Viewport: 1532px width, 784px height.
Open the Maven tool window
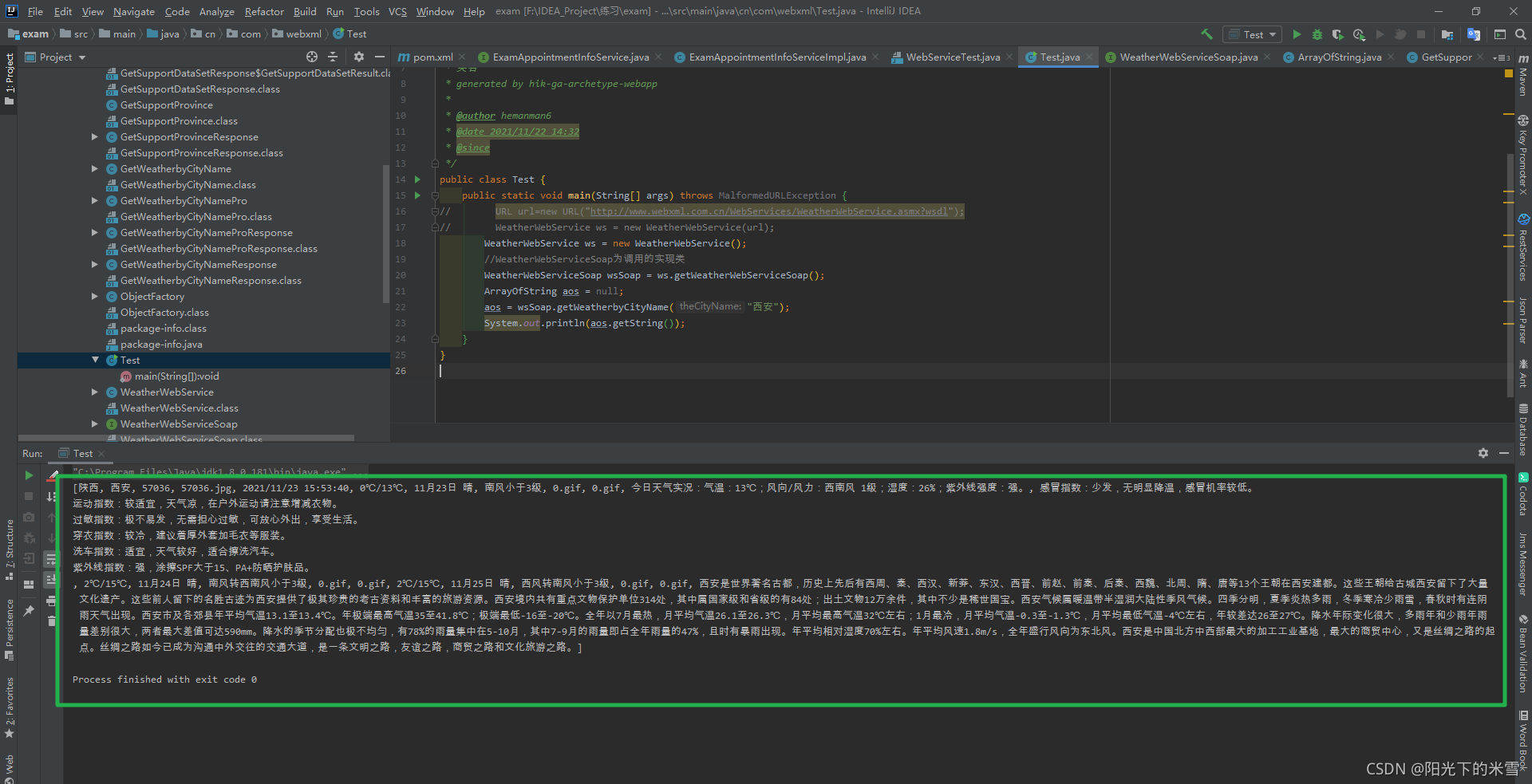(1523, 76)
